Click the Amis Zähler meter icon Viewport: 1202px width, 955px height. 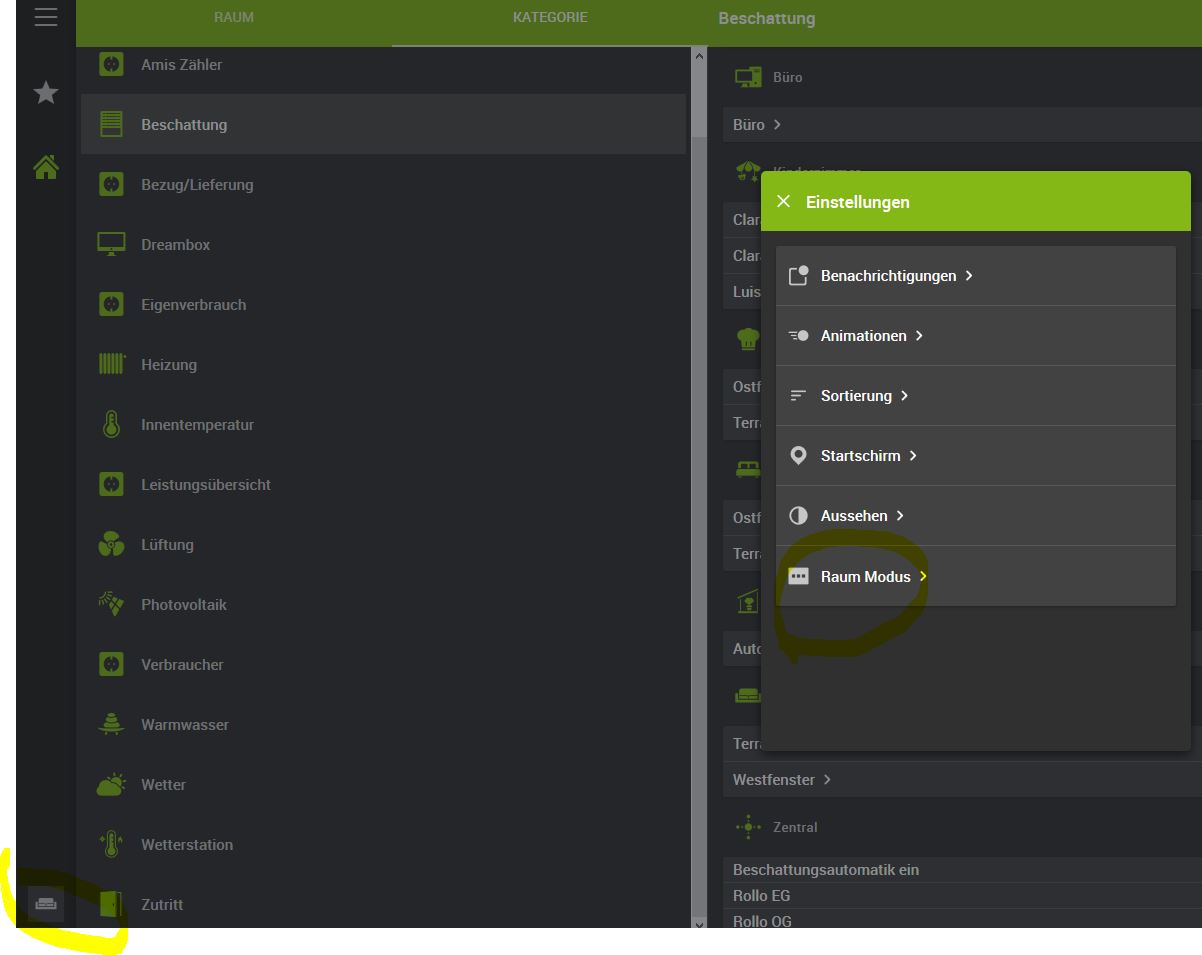pos(111,64)
